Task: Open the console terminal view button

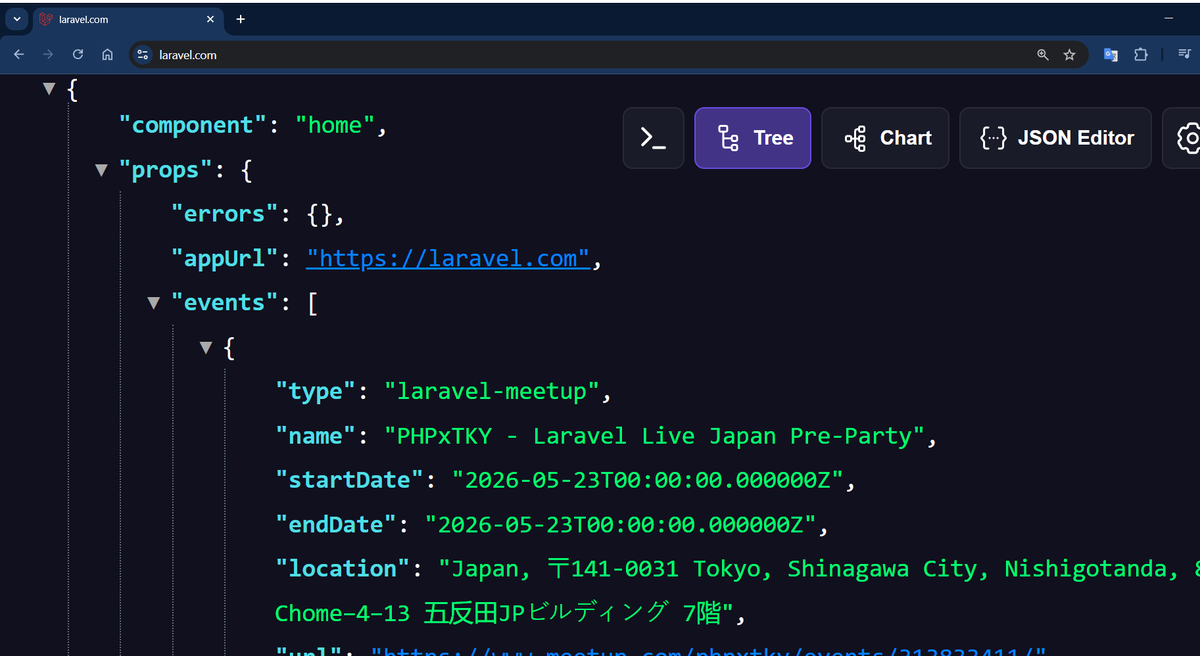Action: pos(653,138)
